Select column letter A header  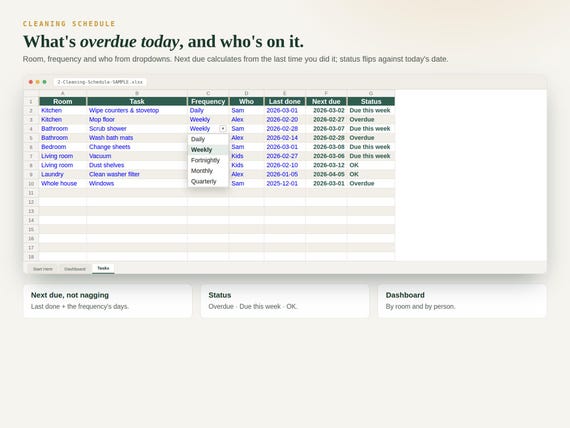point(63,93)
